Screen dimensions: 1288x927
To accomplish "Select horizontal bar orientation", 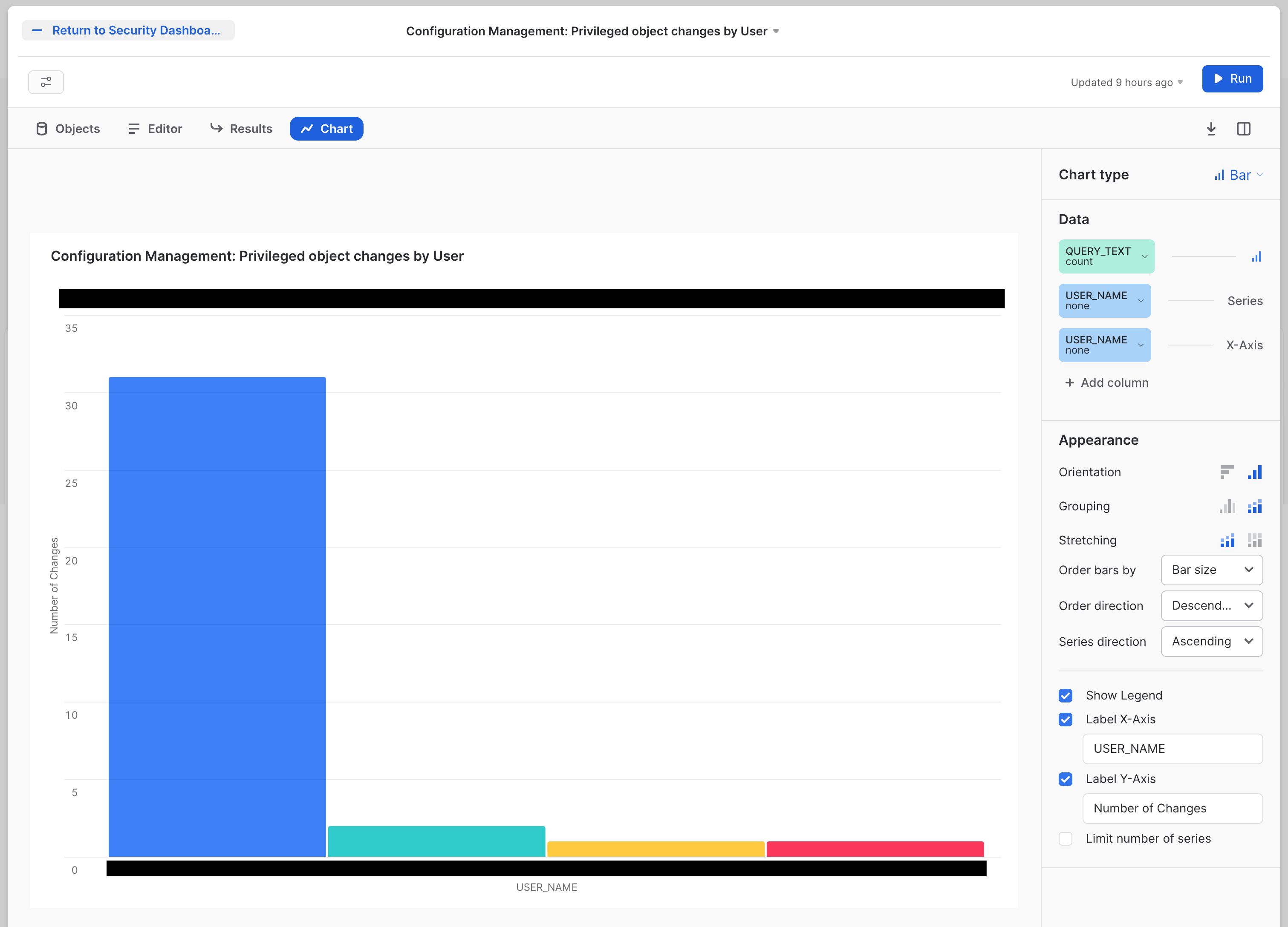I will [x=1227, y=472].
